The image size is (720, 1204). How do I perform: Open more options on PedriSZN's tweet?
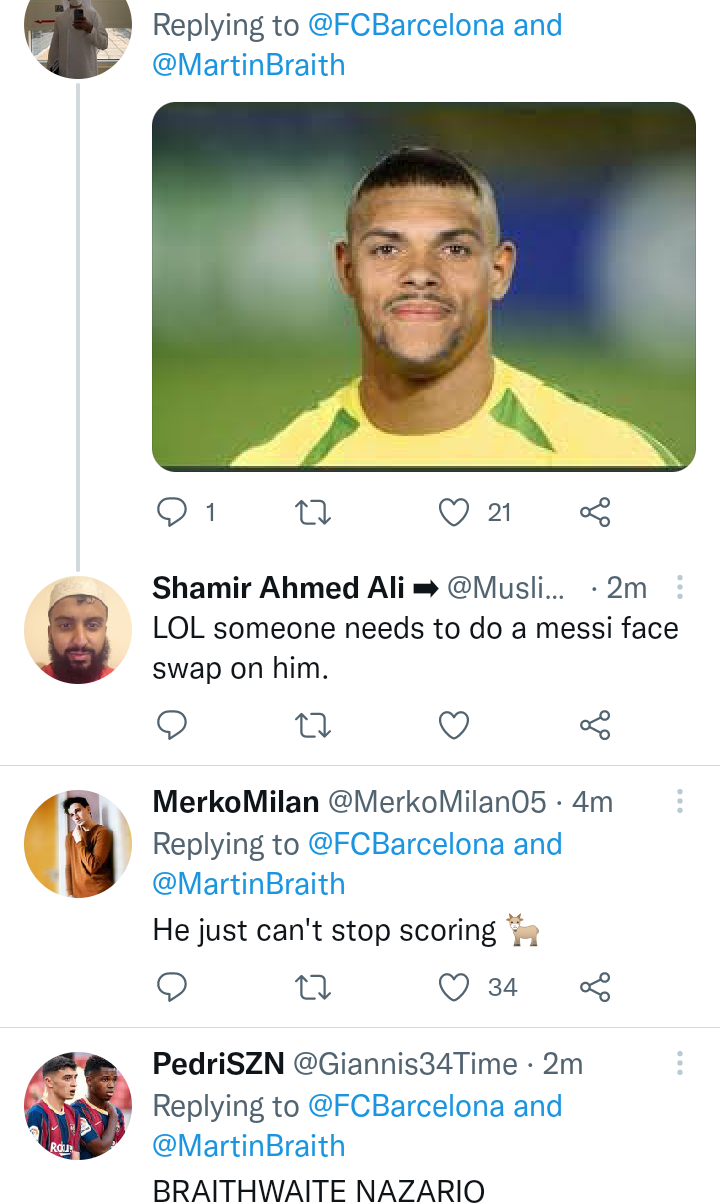tap(680, 1063)
